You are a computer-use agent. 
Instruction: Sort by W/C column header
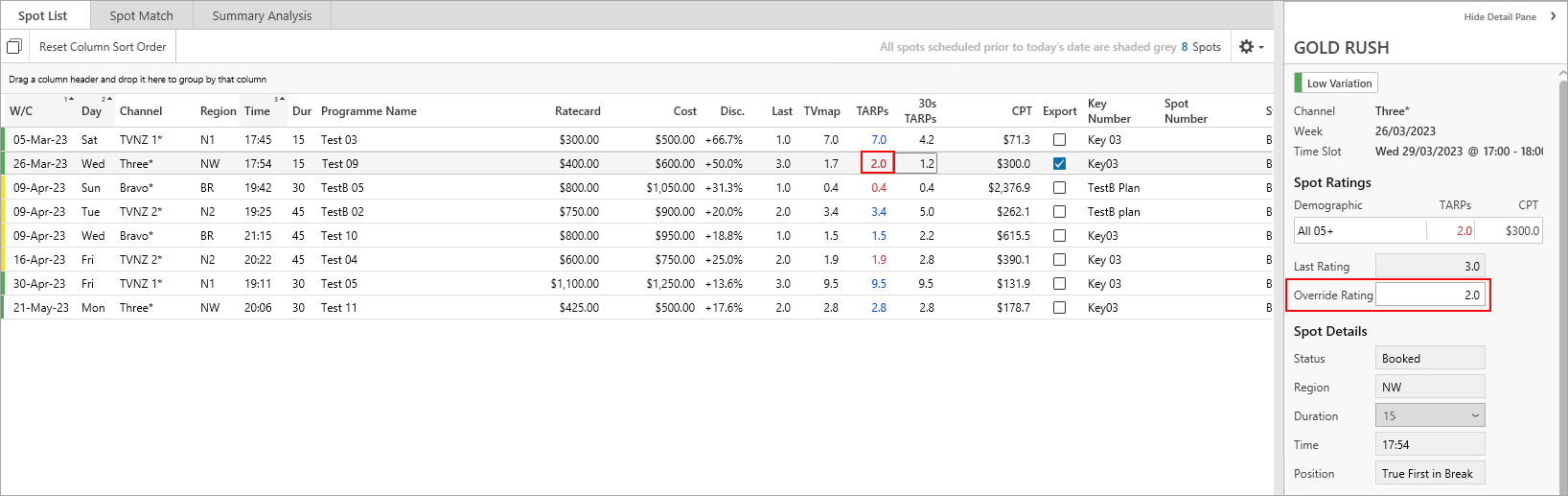(21, 111)
